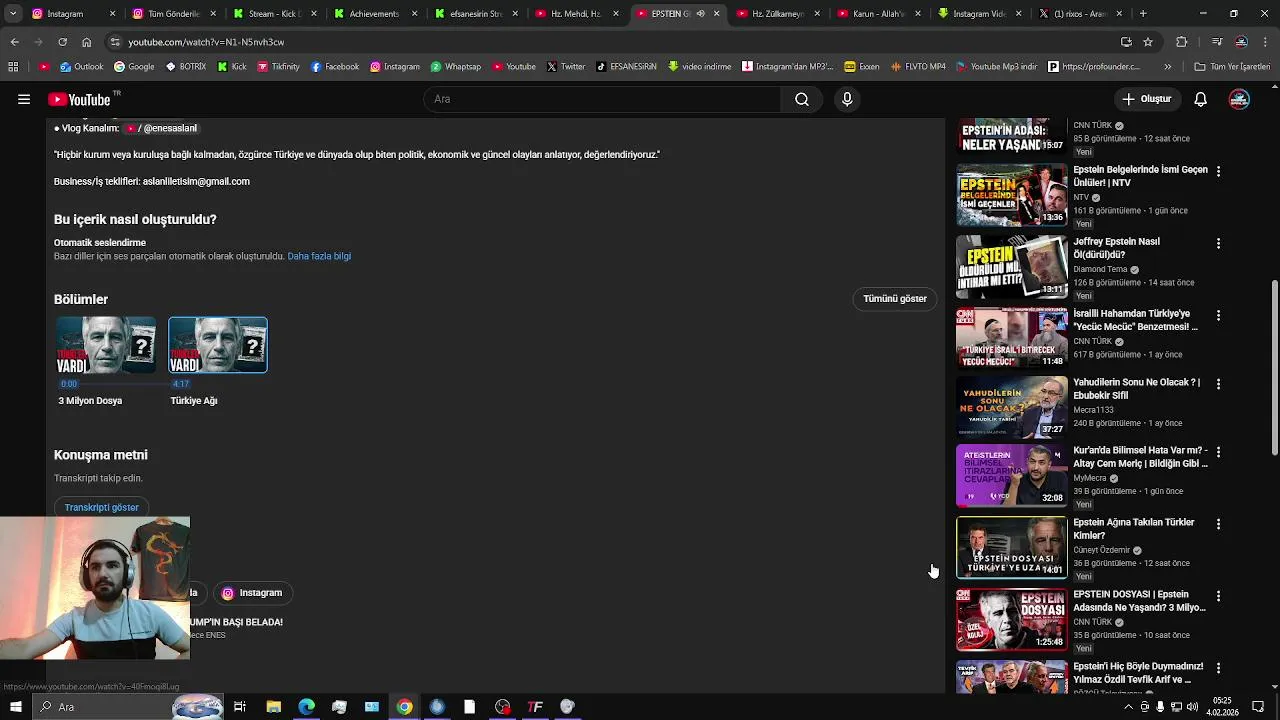This screenshot has height=720, width=1280.
Task: Open File Explorer from the taskbar
Action: click(273, 707)
